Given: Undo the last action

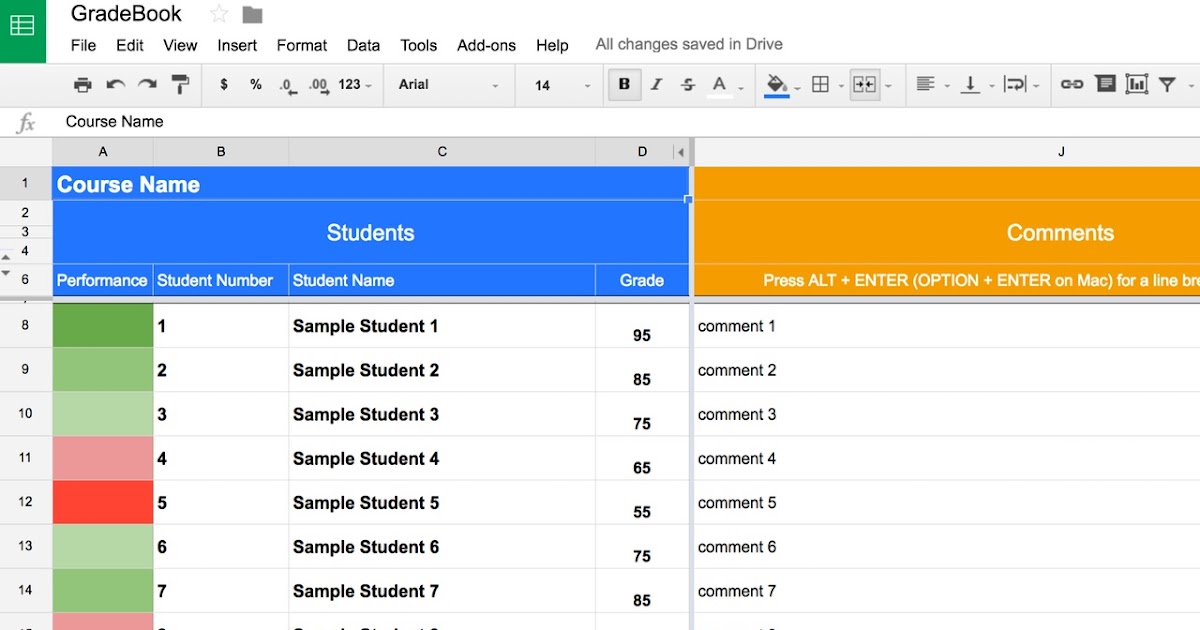Looking at the screenshot, I should [x=116, y=85].
